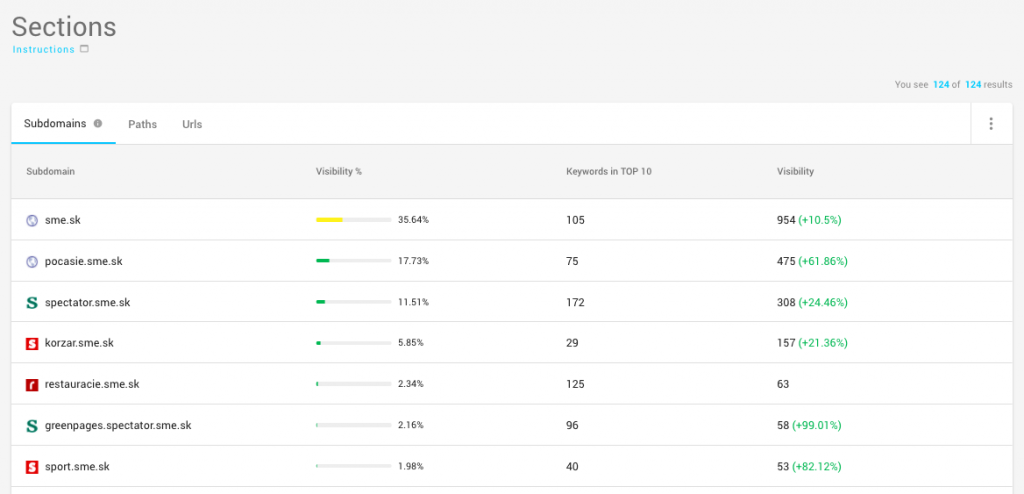Open the Instructions link
1024x494 pixels.
coord(44,50)
